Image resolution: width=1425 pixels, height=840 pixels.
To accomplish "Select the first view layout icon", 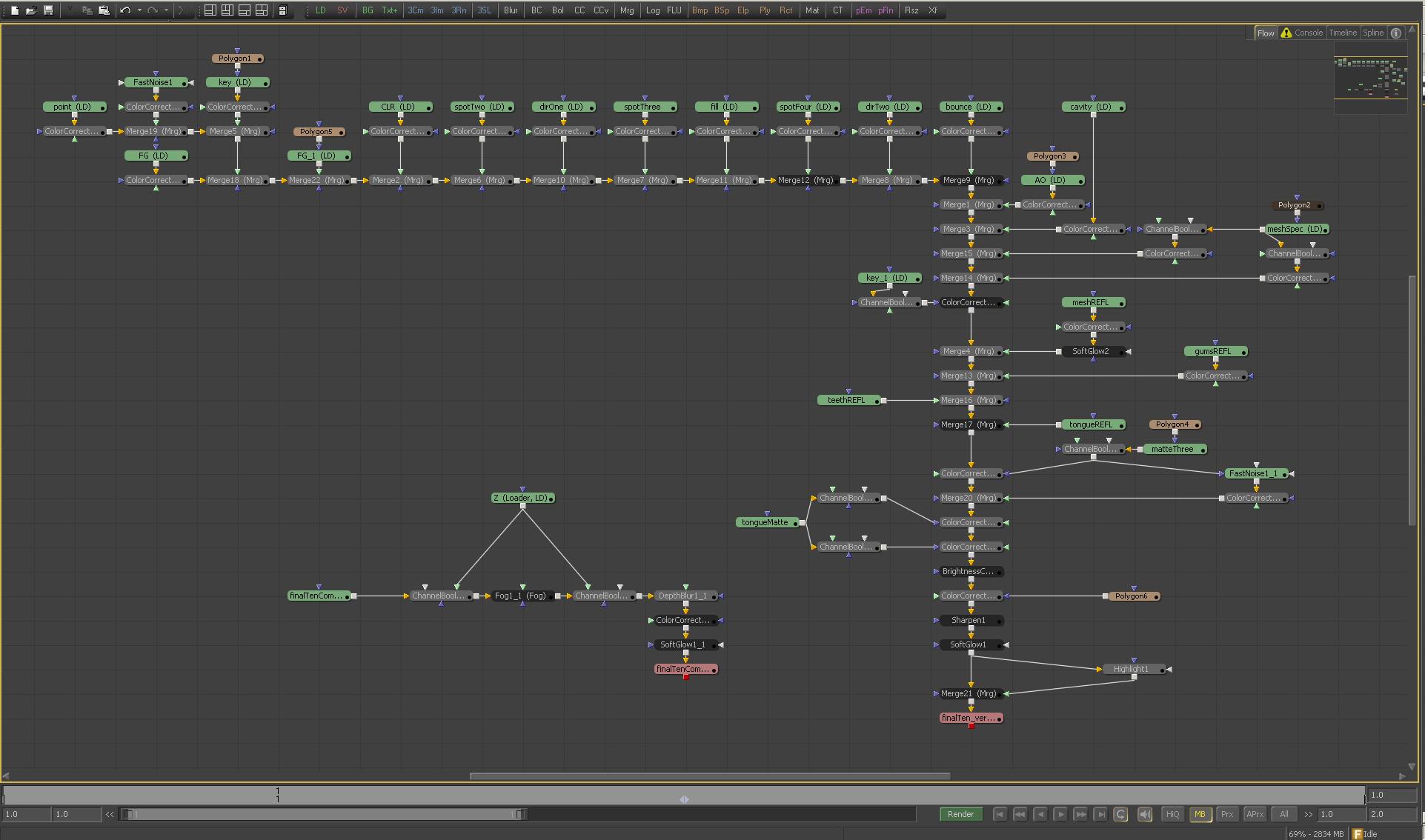I will [210, 10].
